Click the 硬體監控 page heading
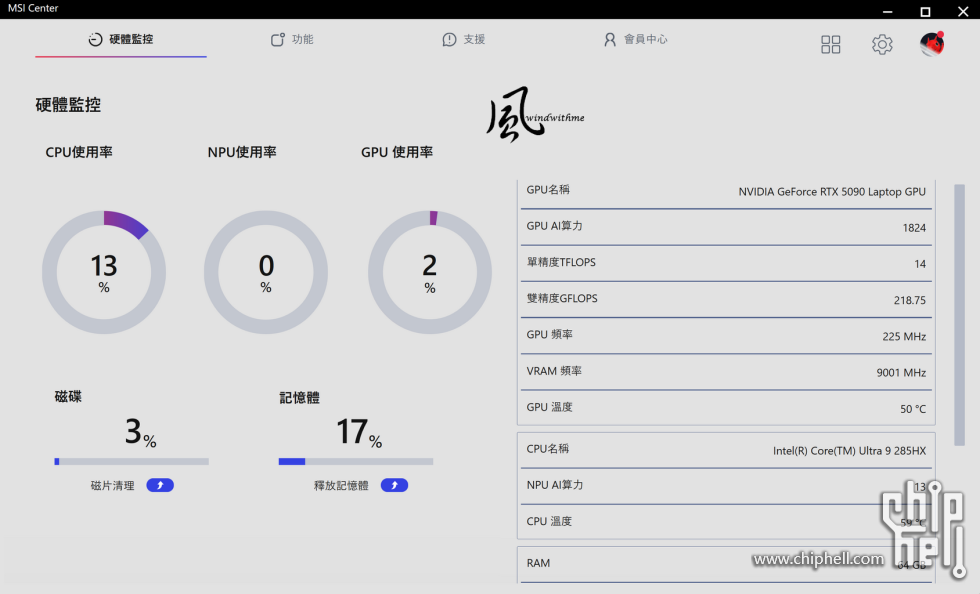Screen dimensions: 980x594 tap(68, 105)
